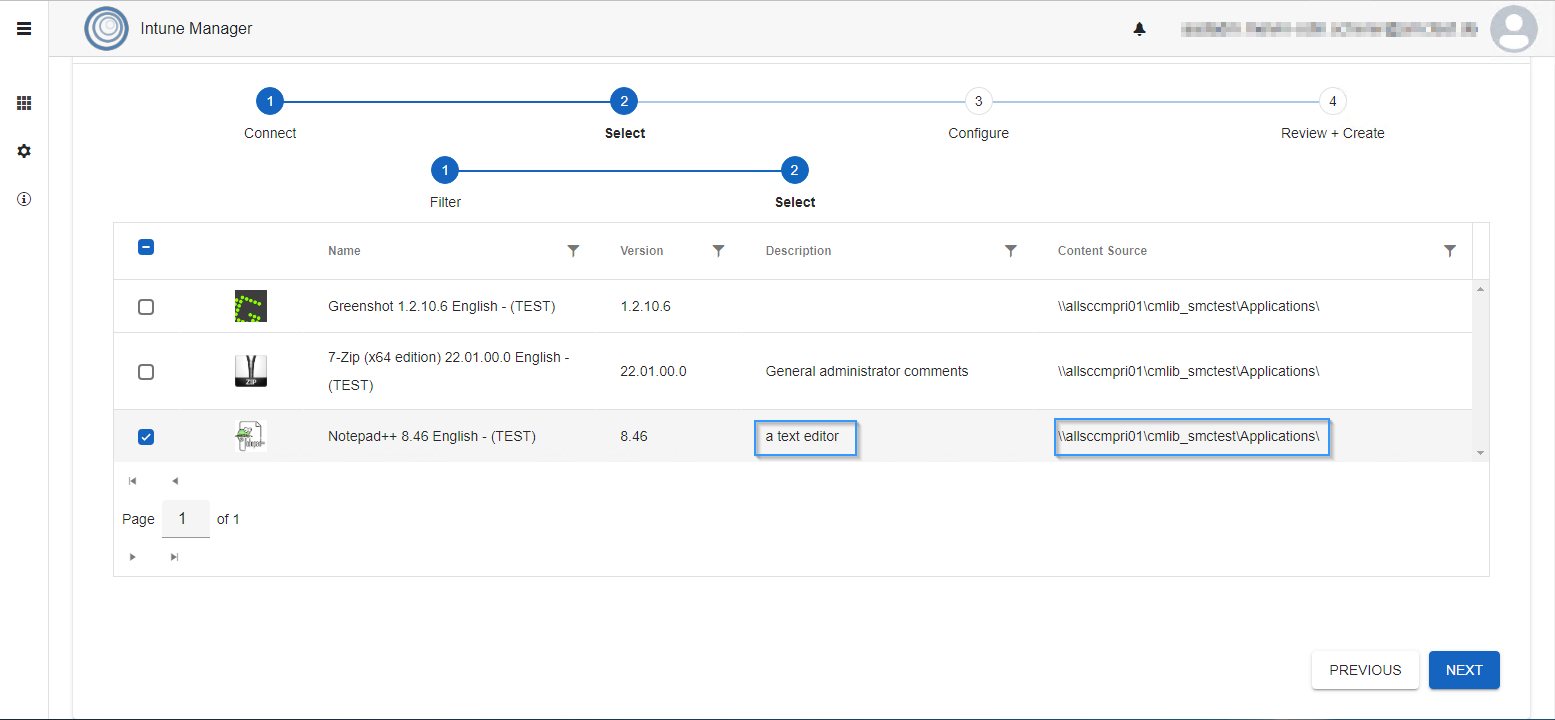
Task: Go to sub-step 2 Select
Action: point(794,170)
